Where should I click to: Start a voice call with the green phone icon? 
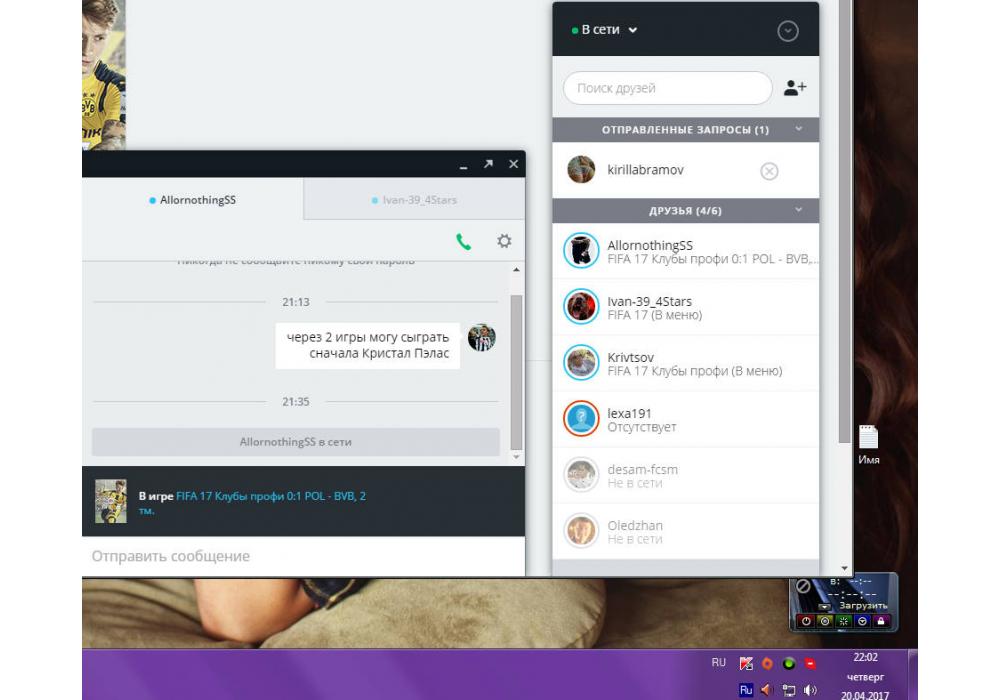click(x=463, y=241)
